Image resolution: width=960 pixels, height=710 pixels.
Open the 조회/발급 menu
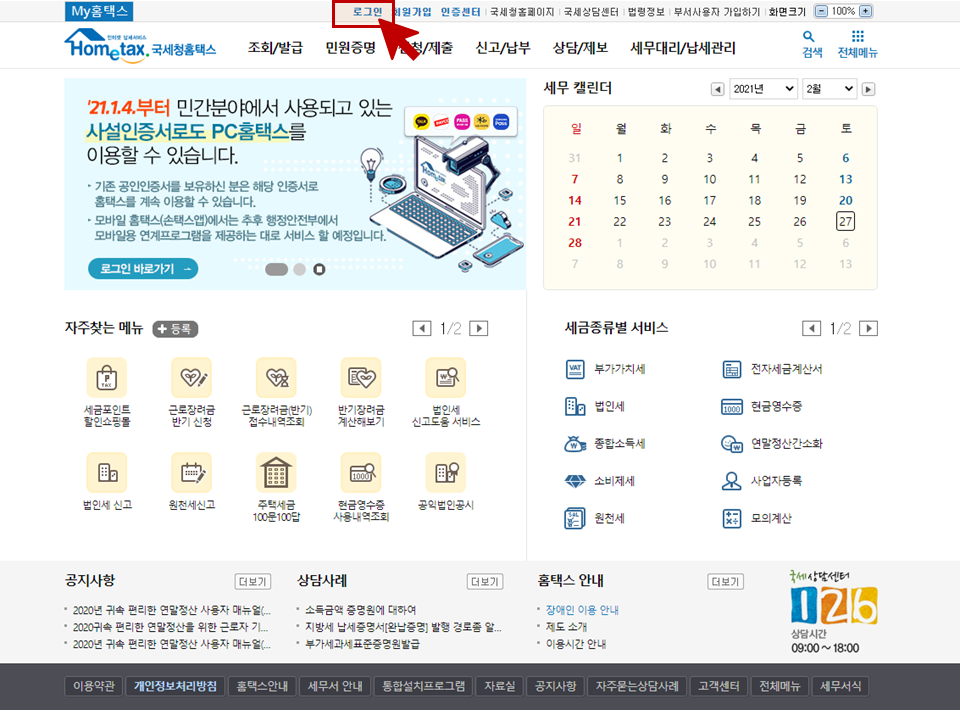point(275,48)
